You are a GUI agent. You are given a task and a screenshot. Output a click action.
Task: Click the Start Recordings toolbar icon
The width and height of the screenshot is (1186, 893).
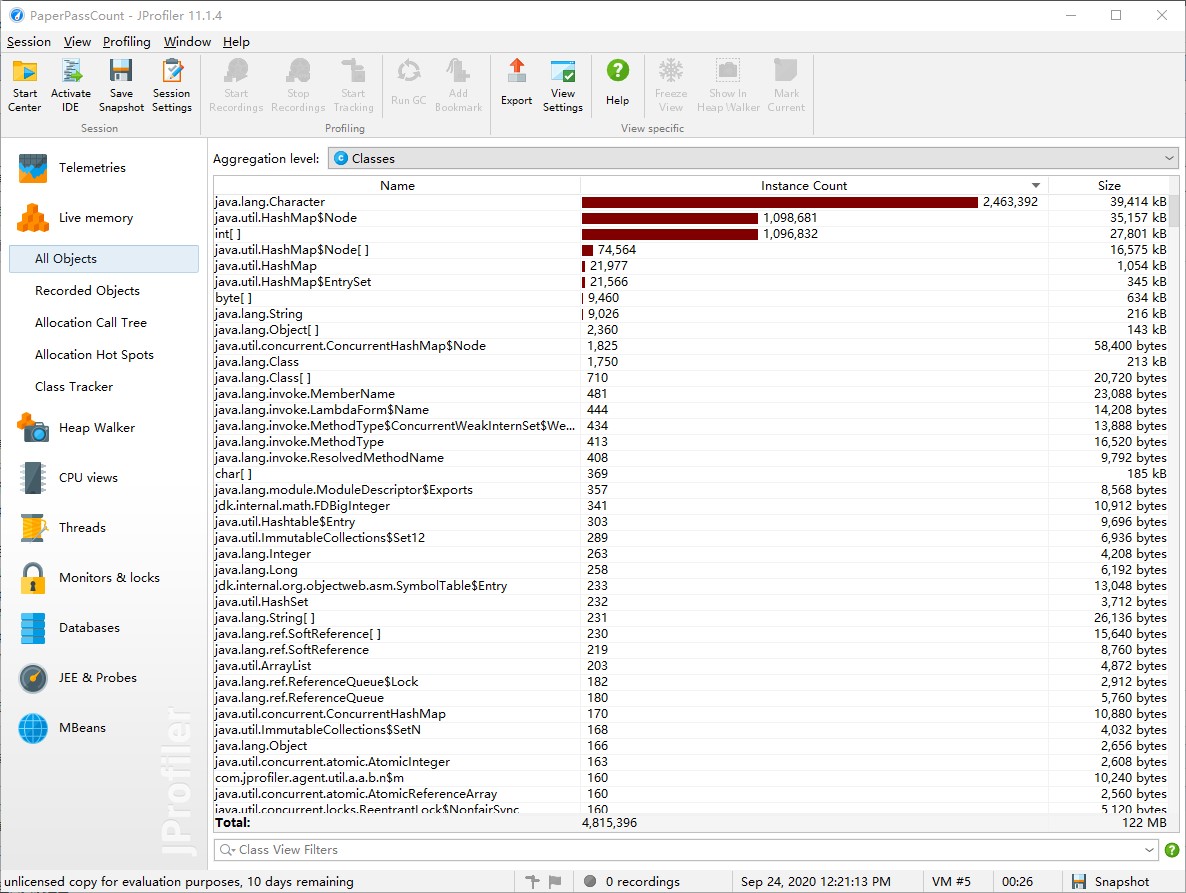coord(236,71)
